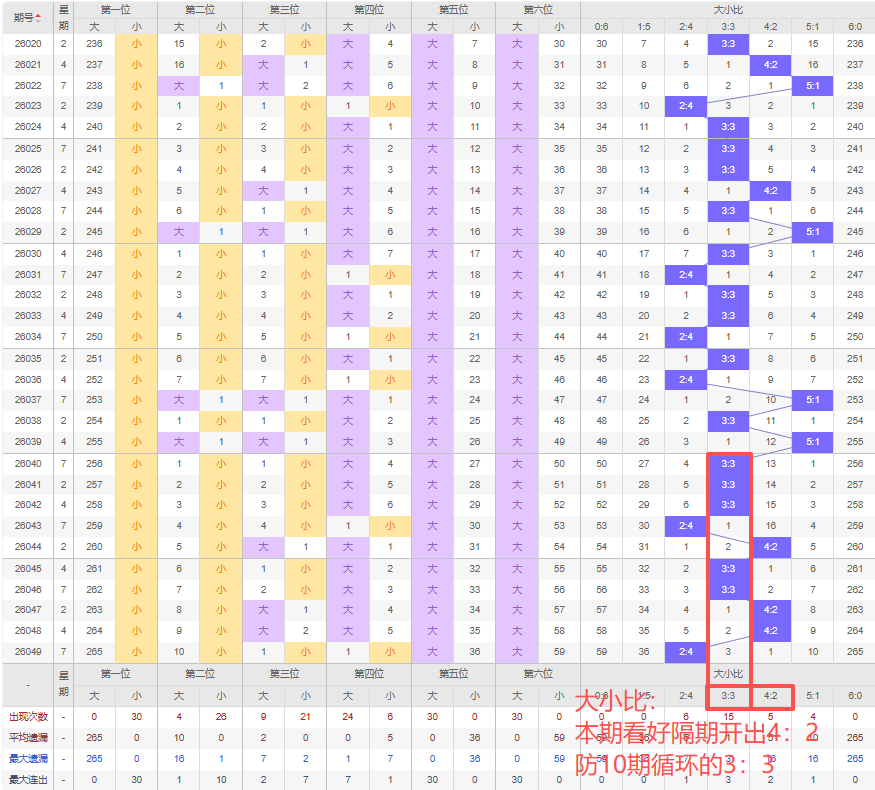Viewport: 875px width, 790px height.
Task: Click the bottom 3:3 header in red box
Action: (x=728, y=696)
